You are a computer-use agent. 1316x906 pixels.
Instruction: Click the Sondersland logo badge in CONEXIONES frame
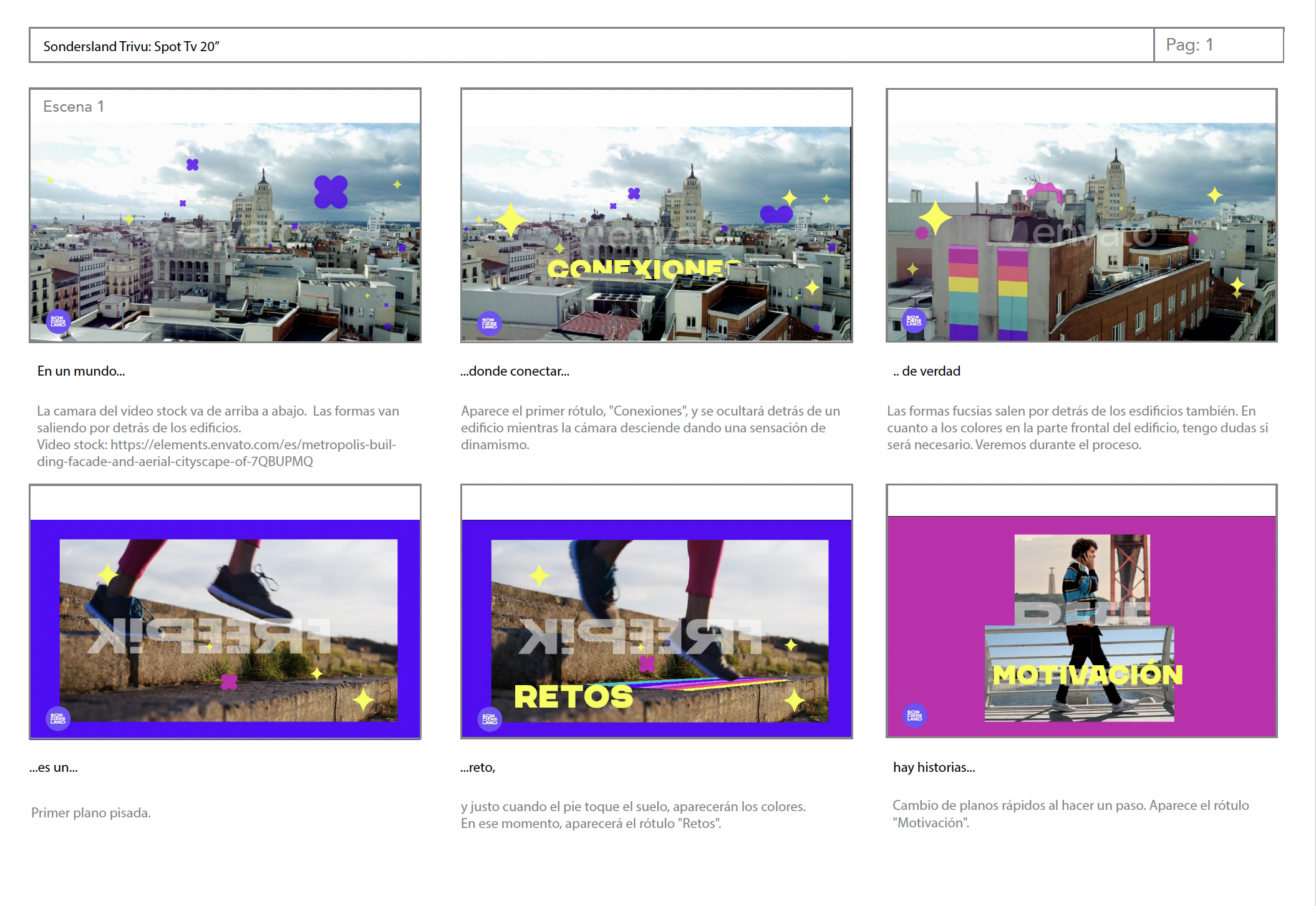pyautogui.click(x=490, y=323)
